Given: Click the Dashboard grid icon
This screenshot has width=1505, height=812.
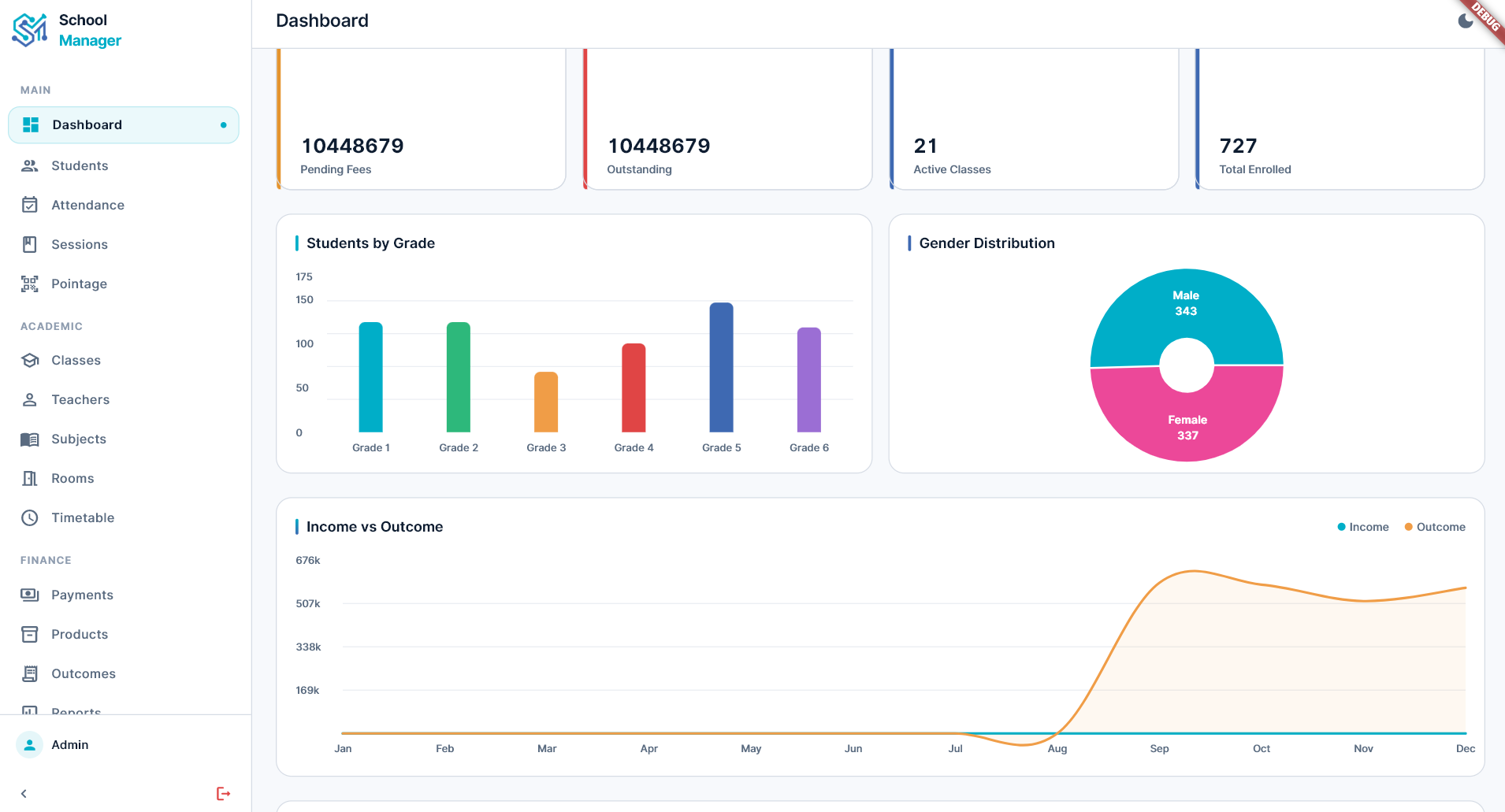Looking at the screenshot, I should click(31, 124).
